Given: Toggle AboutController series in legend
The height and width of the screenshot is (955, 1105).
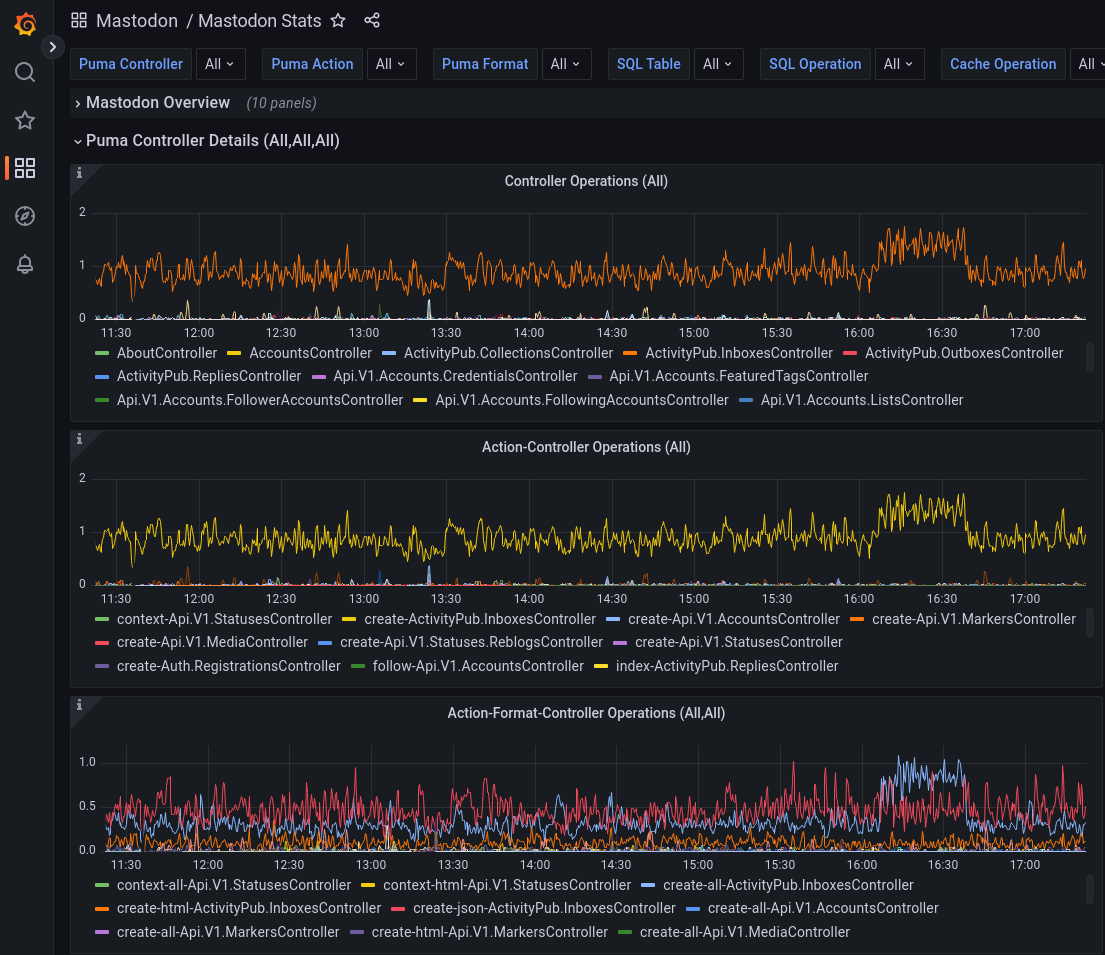Looking at the screenshot, I should pos(166,353).
